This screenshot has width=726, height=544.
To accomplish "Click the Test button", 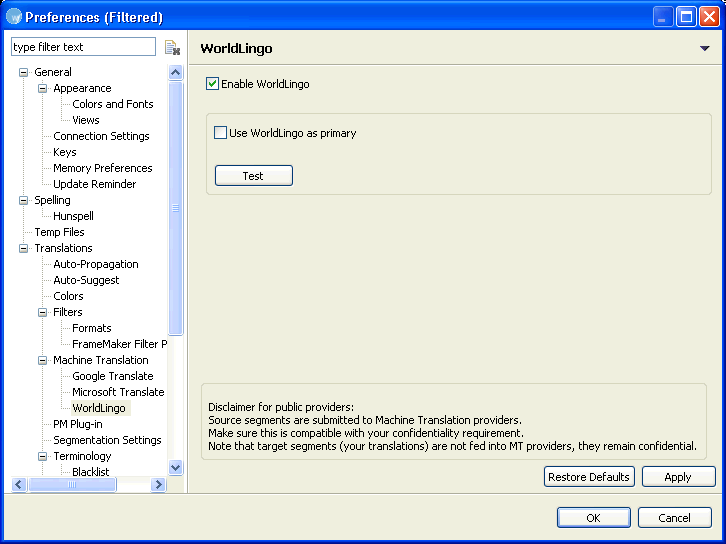I will point(254,175).
